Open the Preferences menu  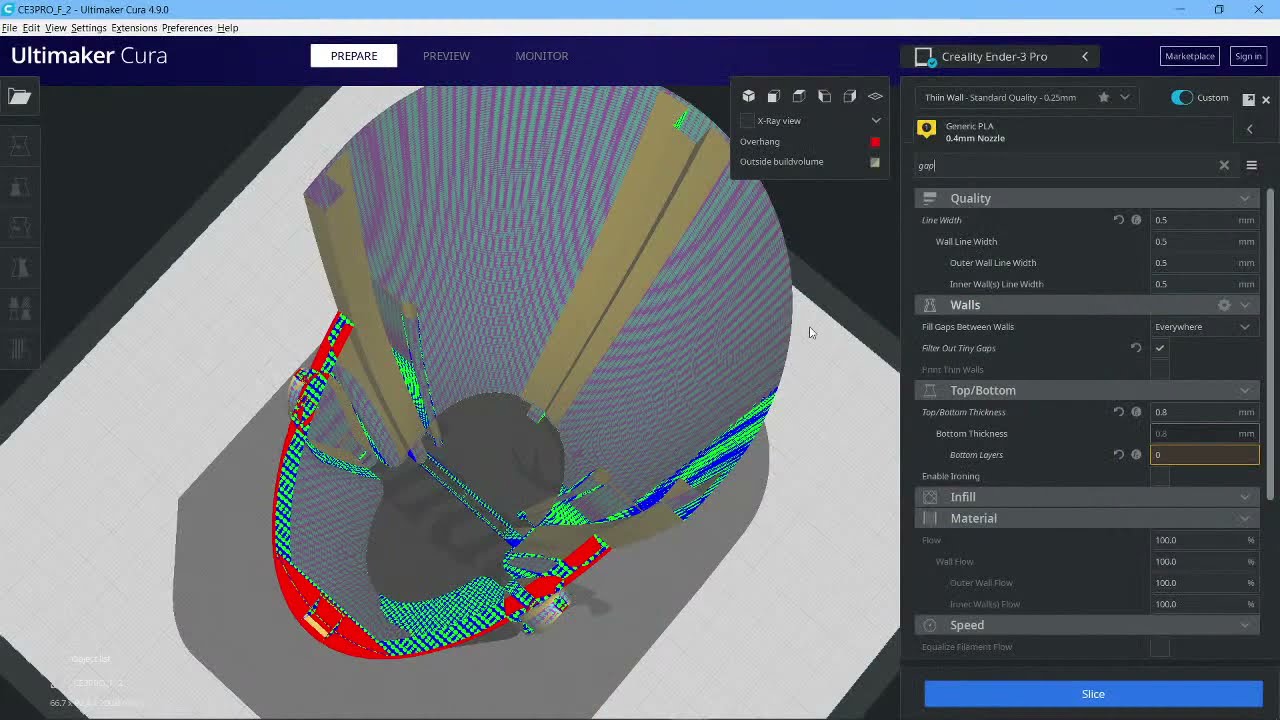click(x=187, y=28)
